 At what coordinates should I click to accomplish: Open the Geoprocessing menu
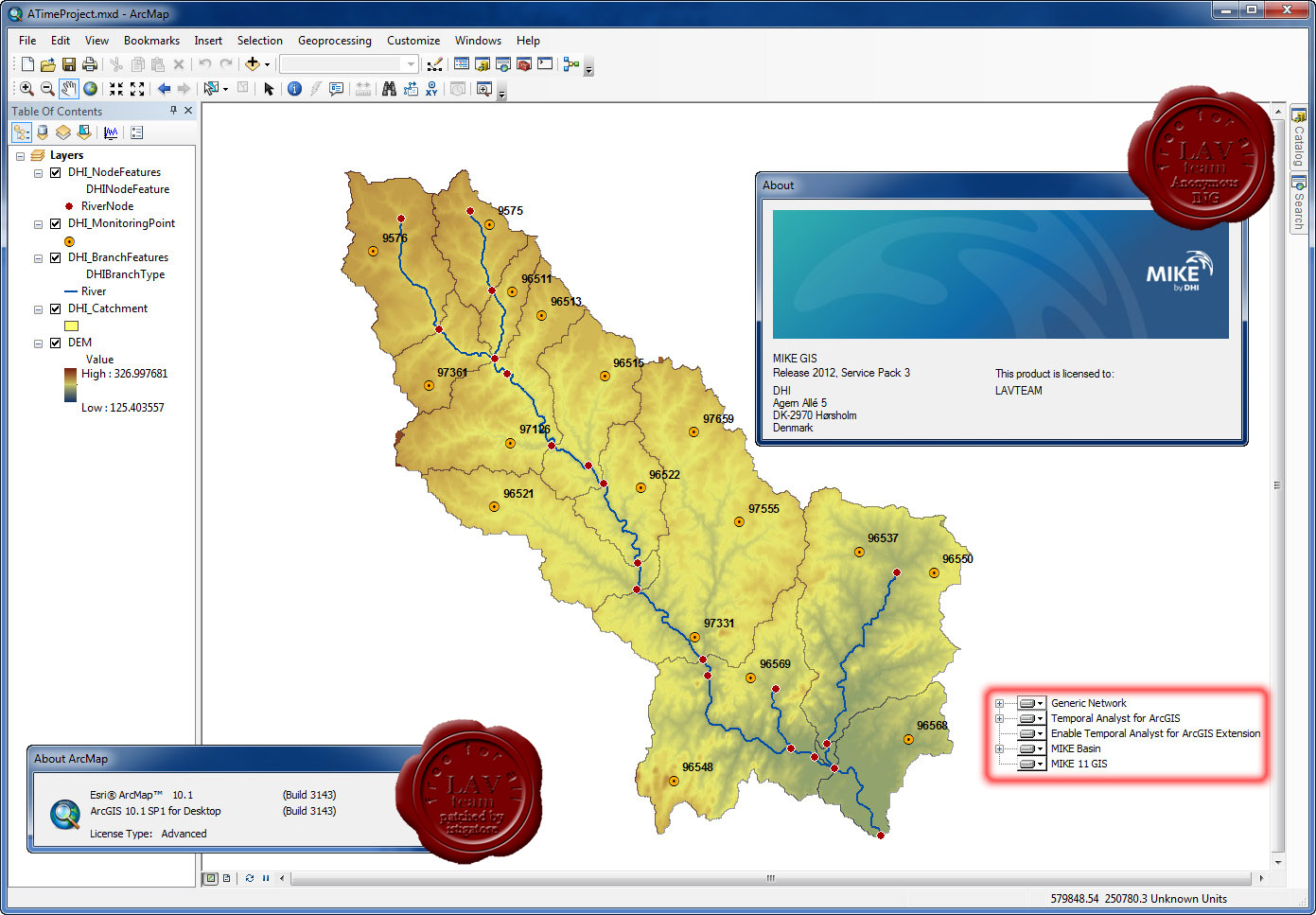(x=335, y=41)
